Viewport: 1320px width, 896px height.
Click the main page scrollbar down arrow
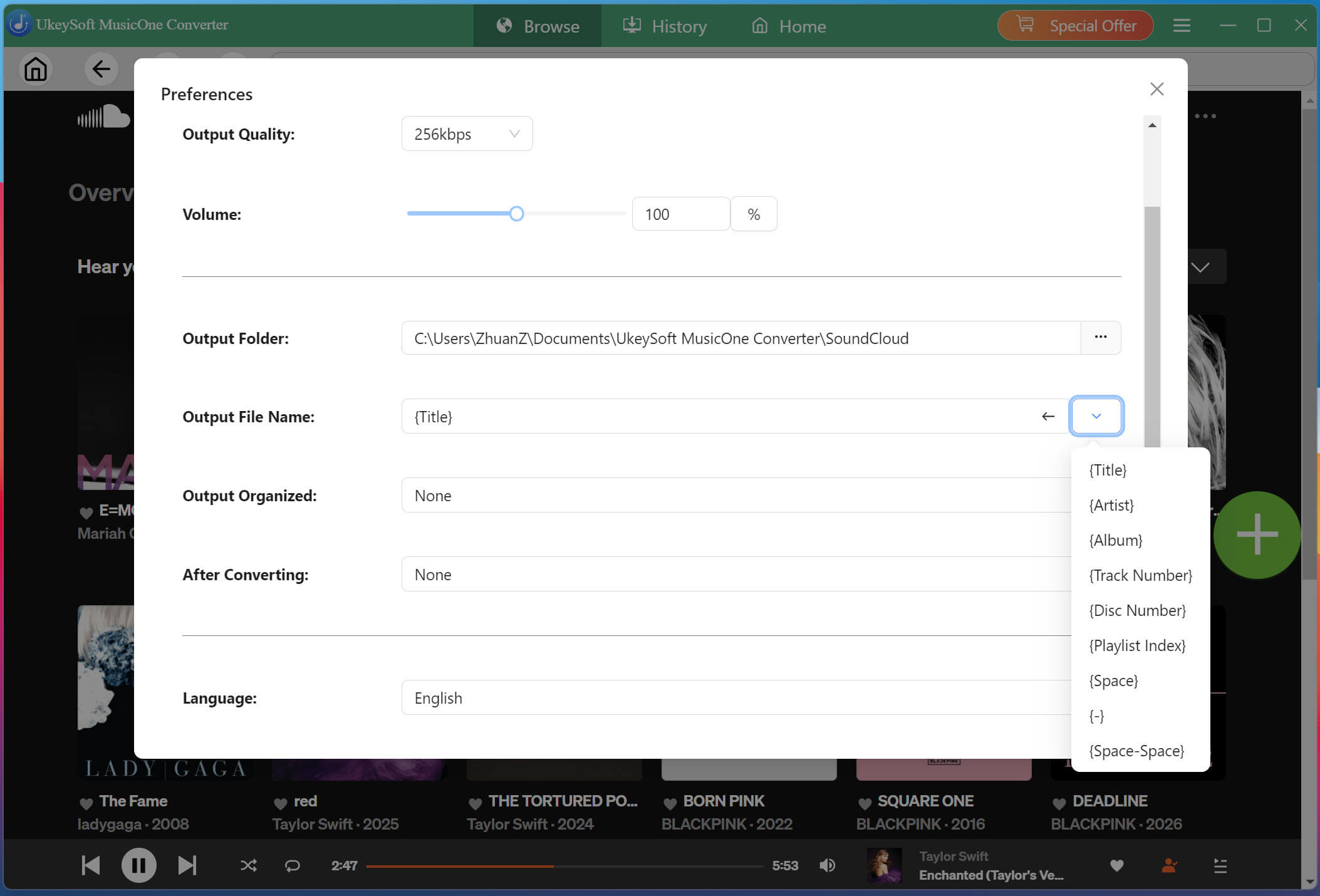pyautogui.click(x=1309, y=881)
